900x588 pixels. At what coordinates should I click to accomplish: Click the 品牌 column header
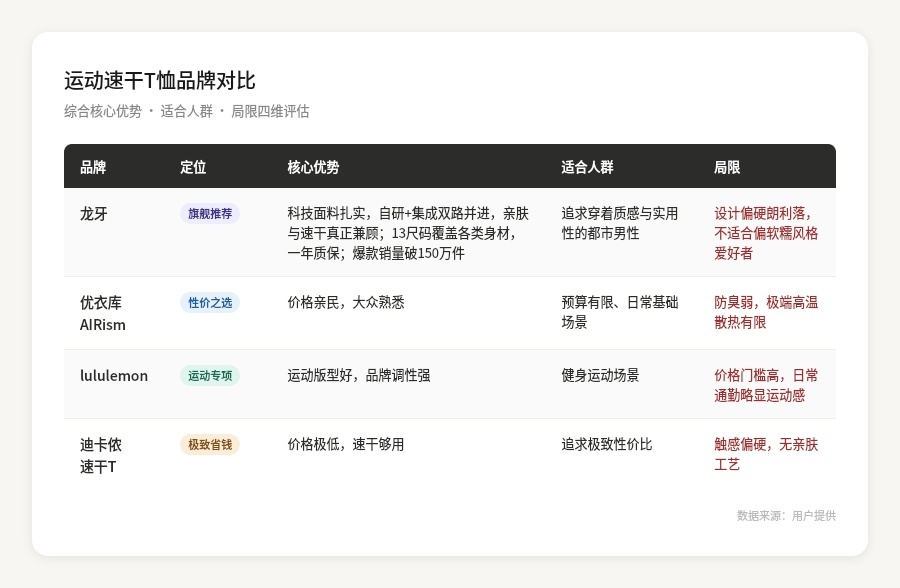pos(93,167)
